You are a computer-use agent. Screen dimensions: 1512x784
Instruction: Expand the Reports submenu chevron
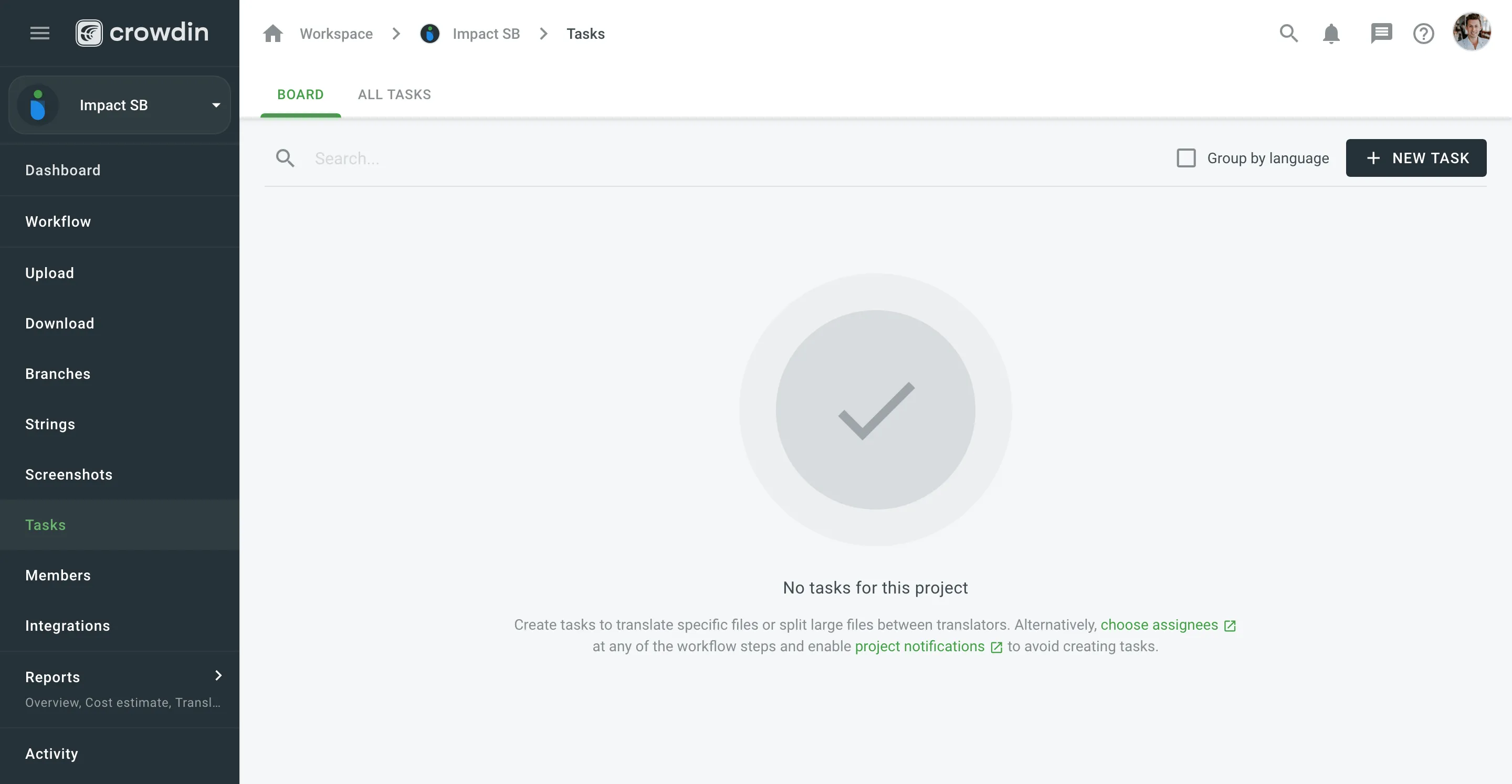218,675
